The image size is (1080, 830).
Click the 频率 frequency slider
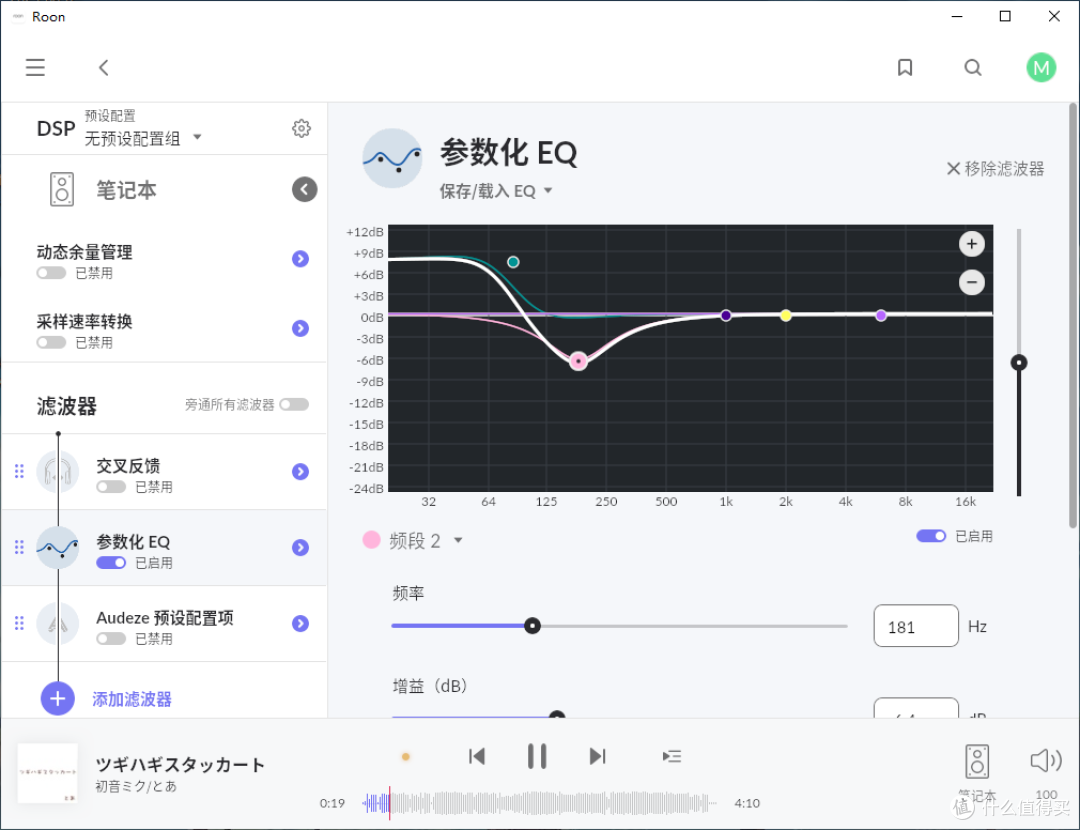(532, 625)
